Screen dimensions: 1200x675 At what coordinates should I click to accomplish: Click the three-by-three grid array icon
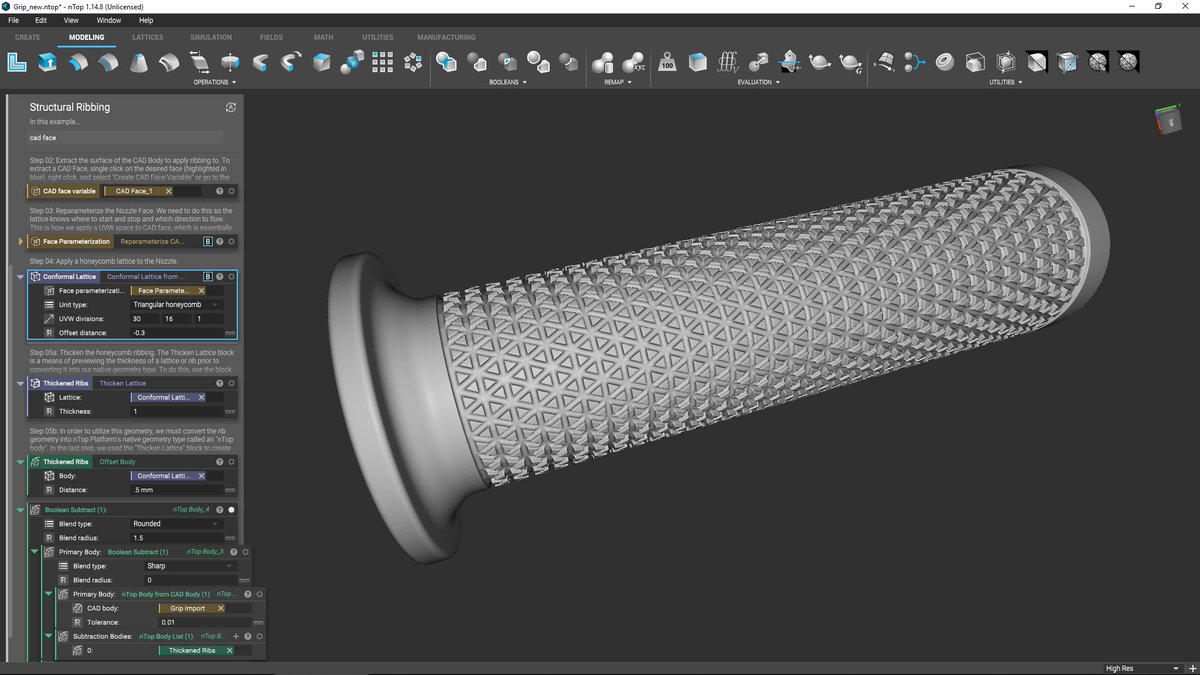pyautogui.click(x=382, y=63)
